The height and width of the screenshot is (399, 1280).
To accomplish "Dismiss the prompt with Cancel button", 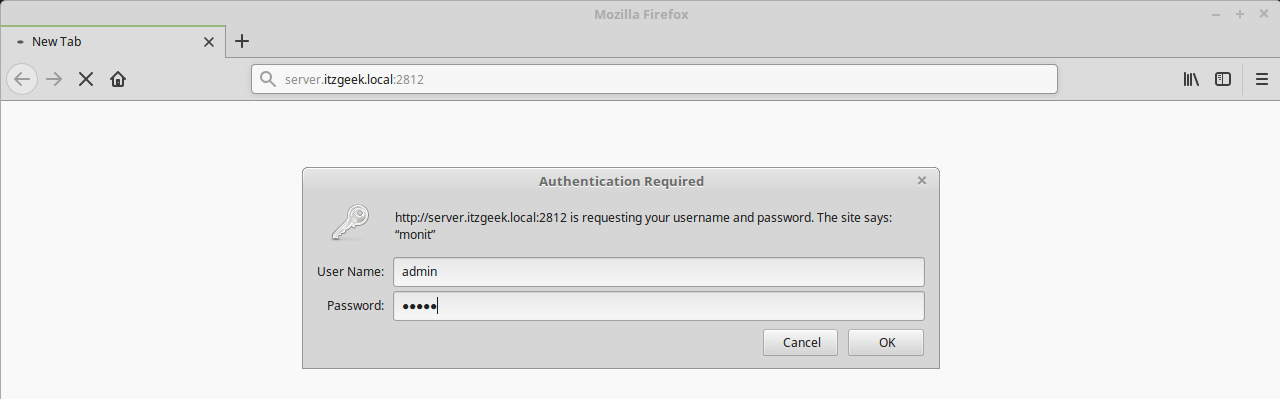I will (800, 342).
